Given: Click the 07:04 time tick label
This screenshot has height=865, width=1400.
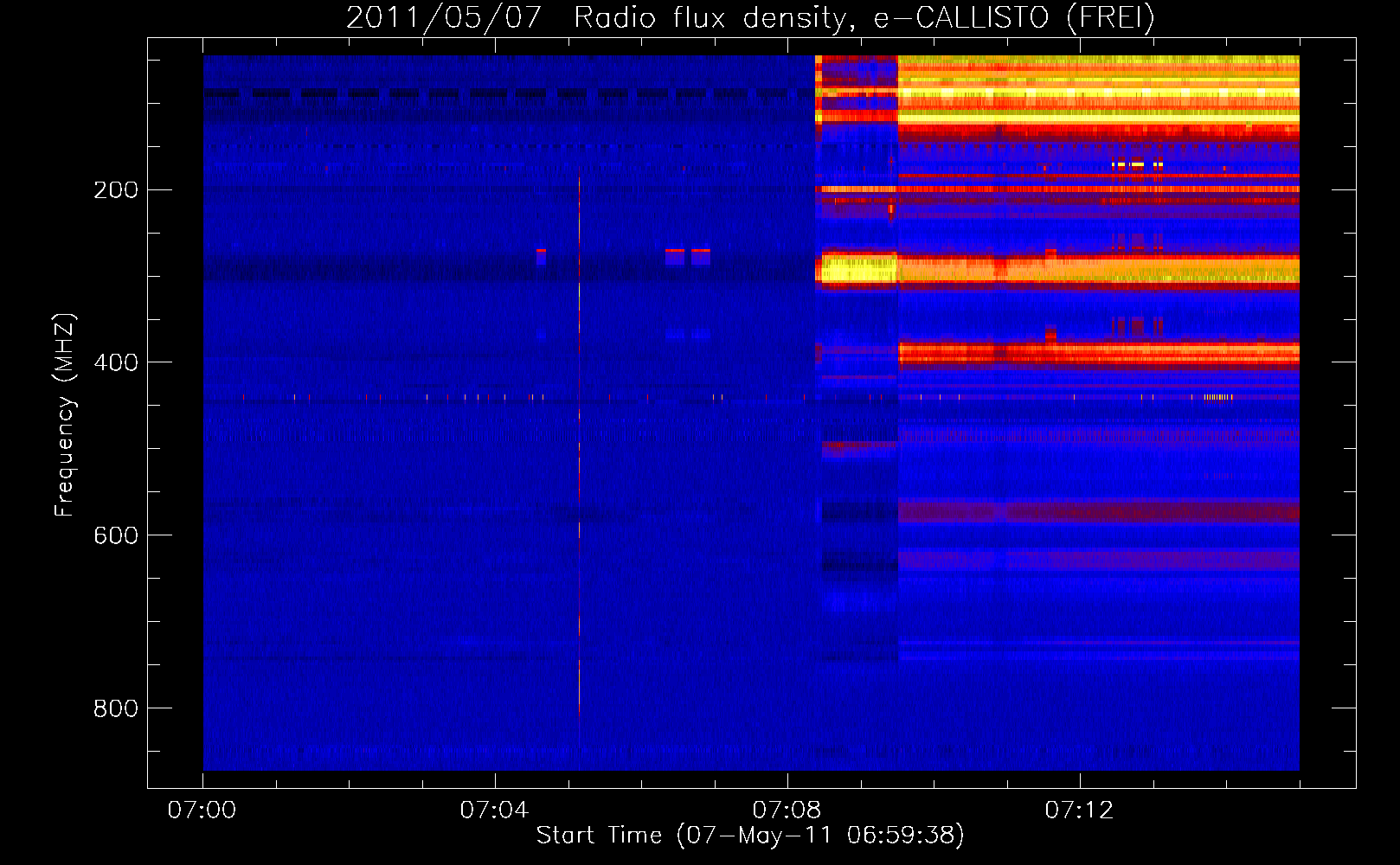Looking at the screenshot, I should pyautogui.click(x=494, y=811).
